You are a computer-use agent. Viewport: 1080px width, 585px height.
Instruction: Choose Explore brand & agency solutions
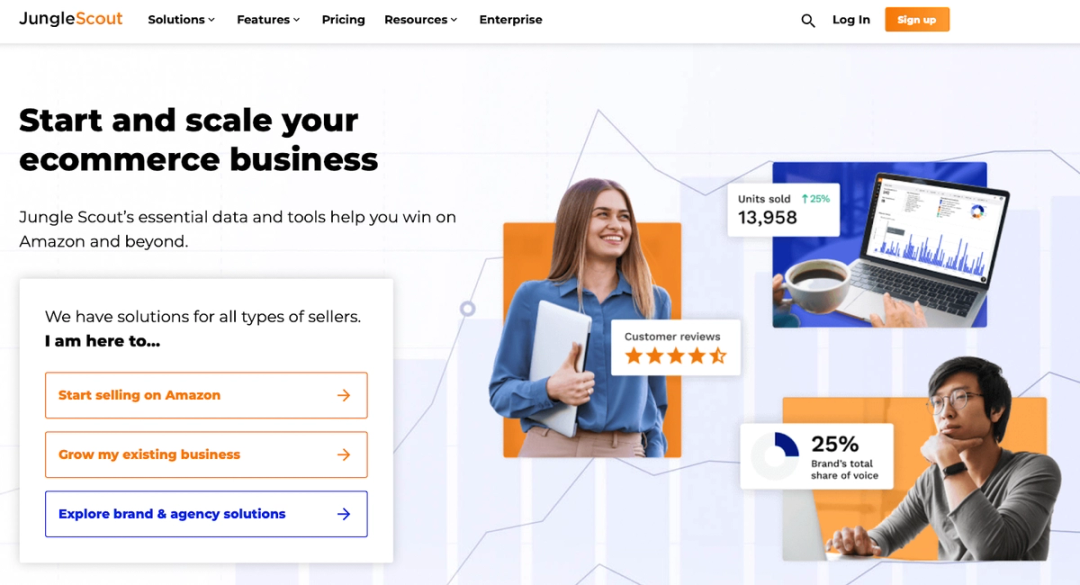[206, 514]
